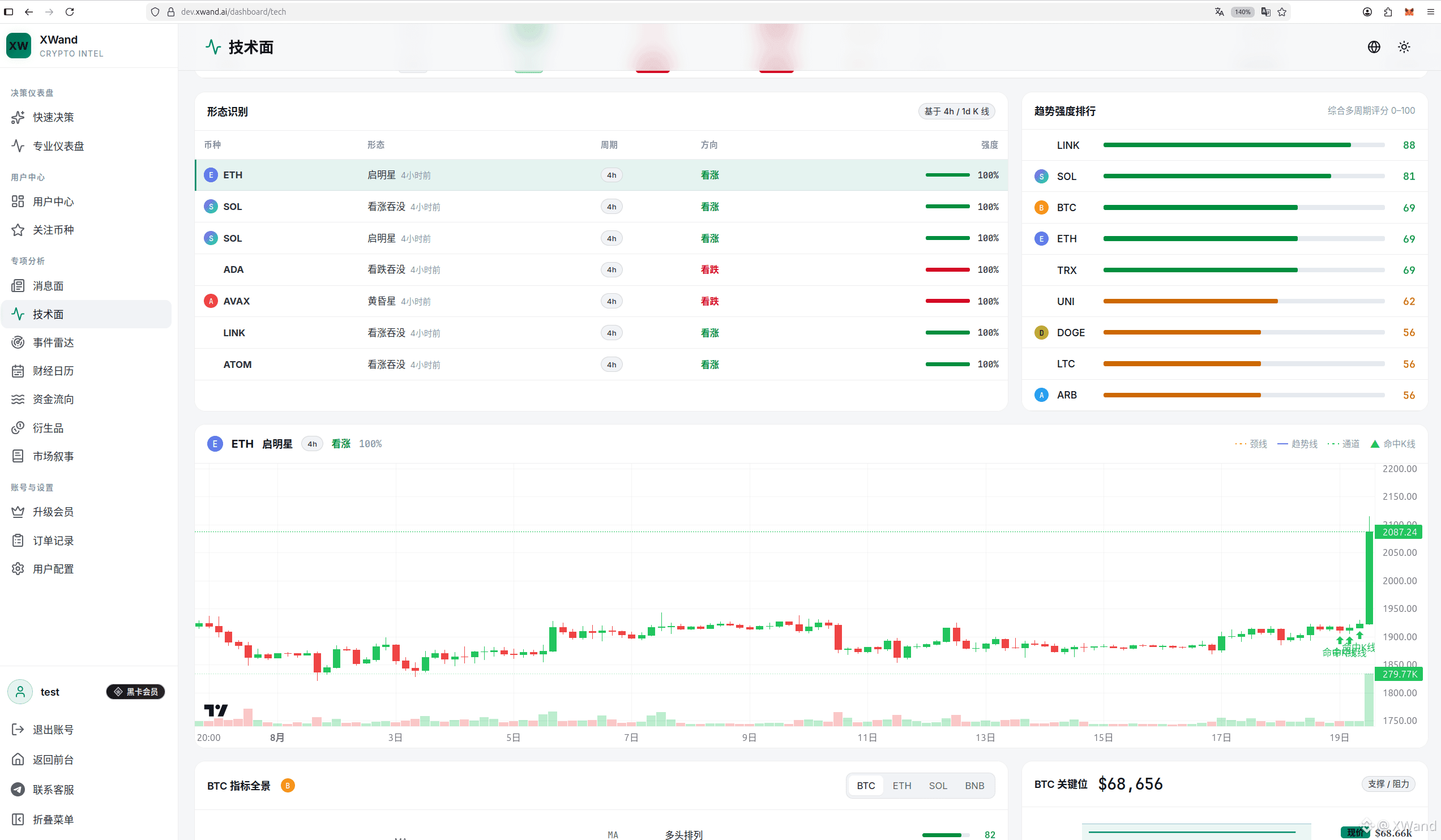The width and height of the screenshot is (1441, 840).
Task: Toggle the light/dark theme sun icon
Action: [x=1404, y=47]
